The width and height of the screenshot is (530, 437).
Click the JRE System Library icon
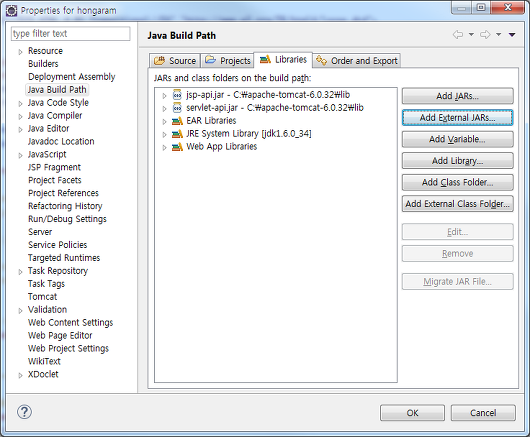pos(177,134)
